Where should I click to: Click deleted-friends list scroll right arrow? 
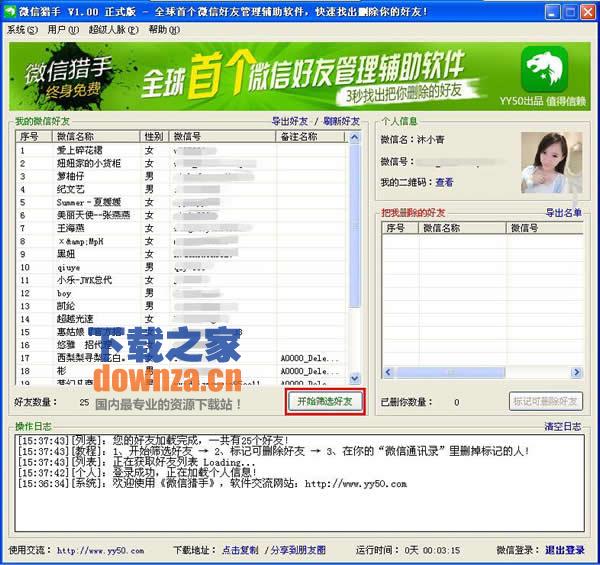pyautogui.click(x=576, y=372)
